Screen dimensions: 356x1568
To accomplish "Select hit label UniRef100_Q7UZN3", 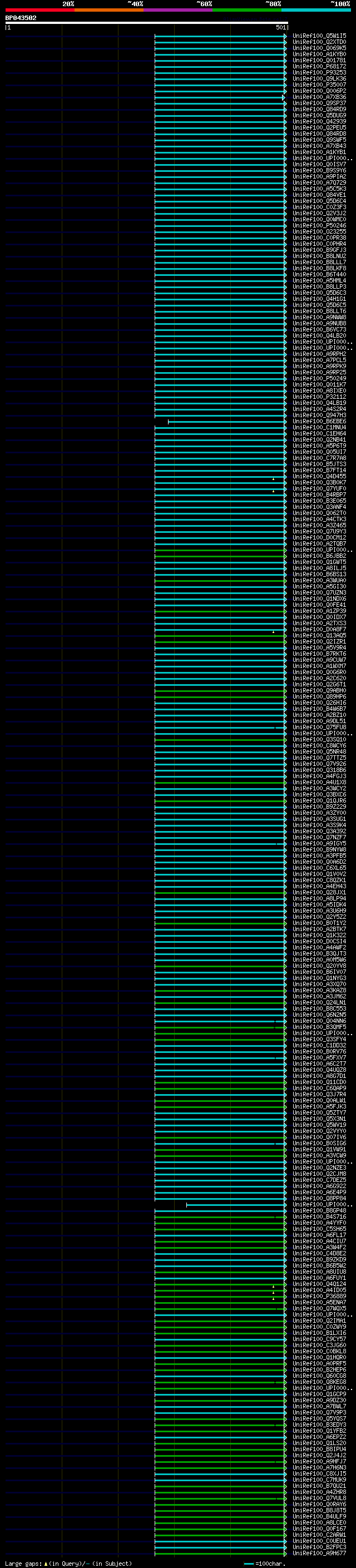I will (319, 593).
